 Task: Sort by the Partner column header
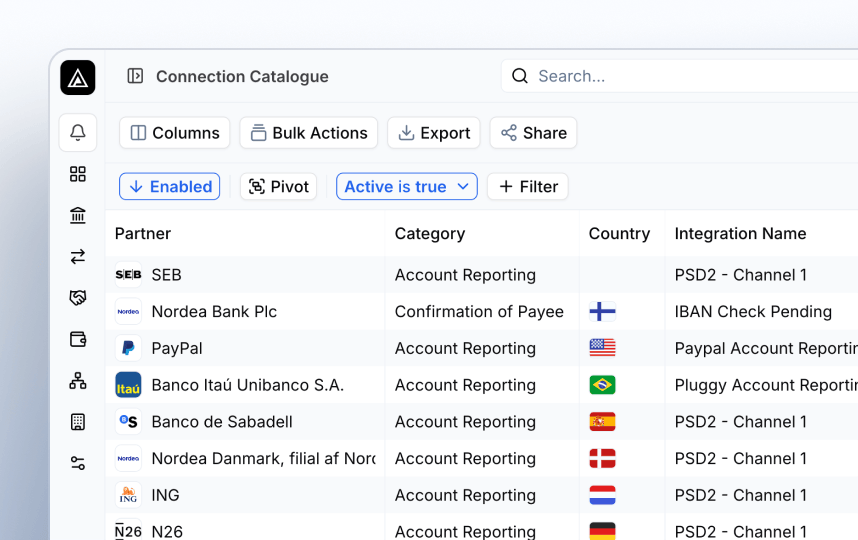point(143,234)
